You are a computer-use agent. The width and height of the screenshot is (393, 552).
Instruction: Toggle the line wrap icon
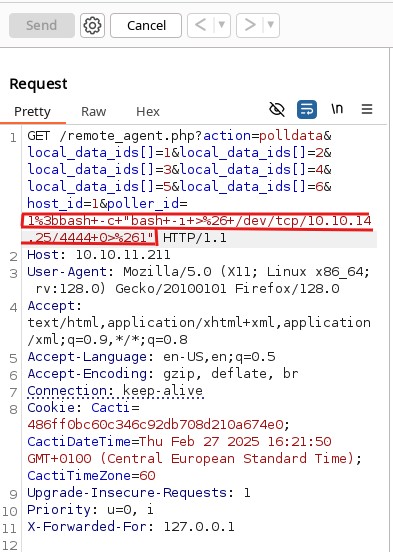307,109
